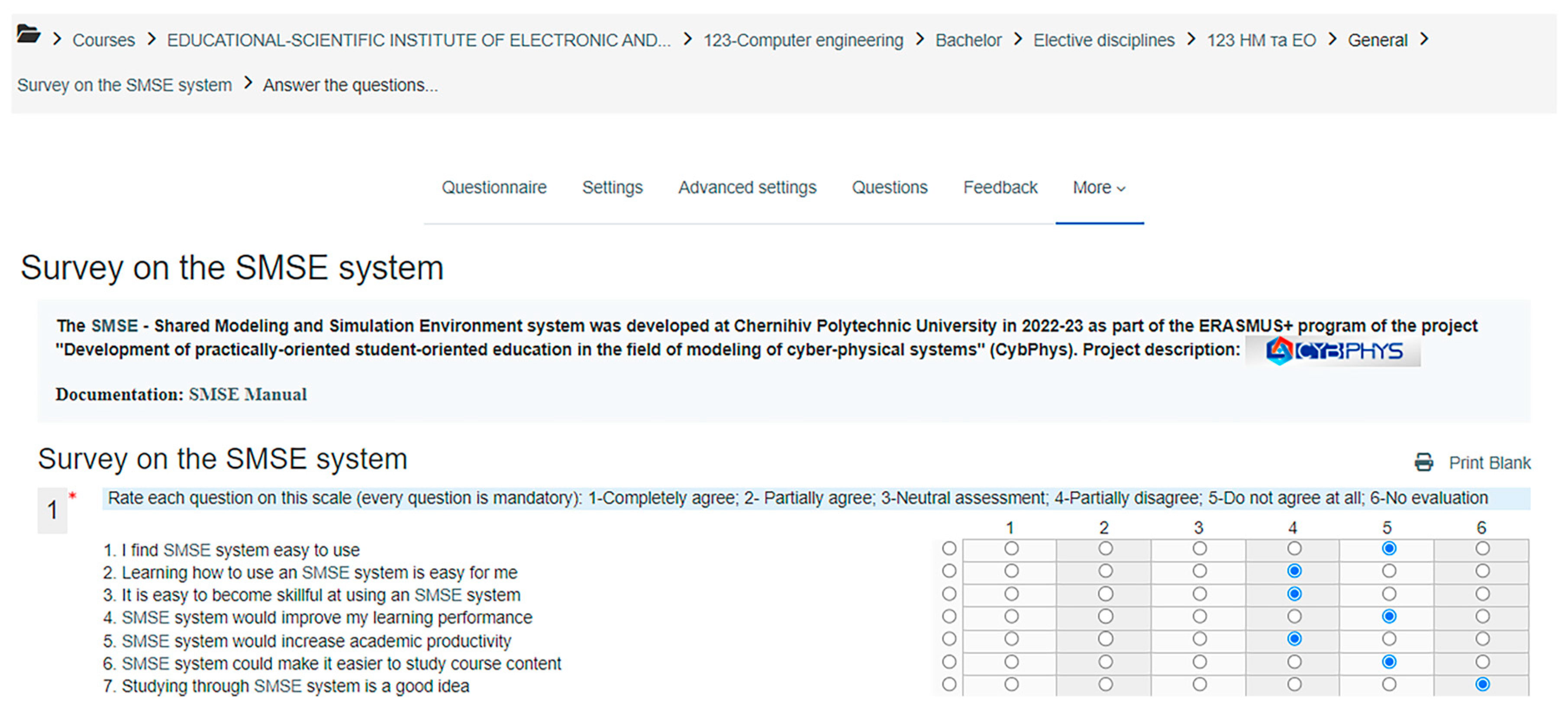This screenshot has width=1568, height=707.
Task: Click the Courses breadcrumb link
Action: tap(103, 40)
